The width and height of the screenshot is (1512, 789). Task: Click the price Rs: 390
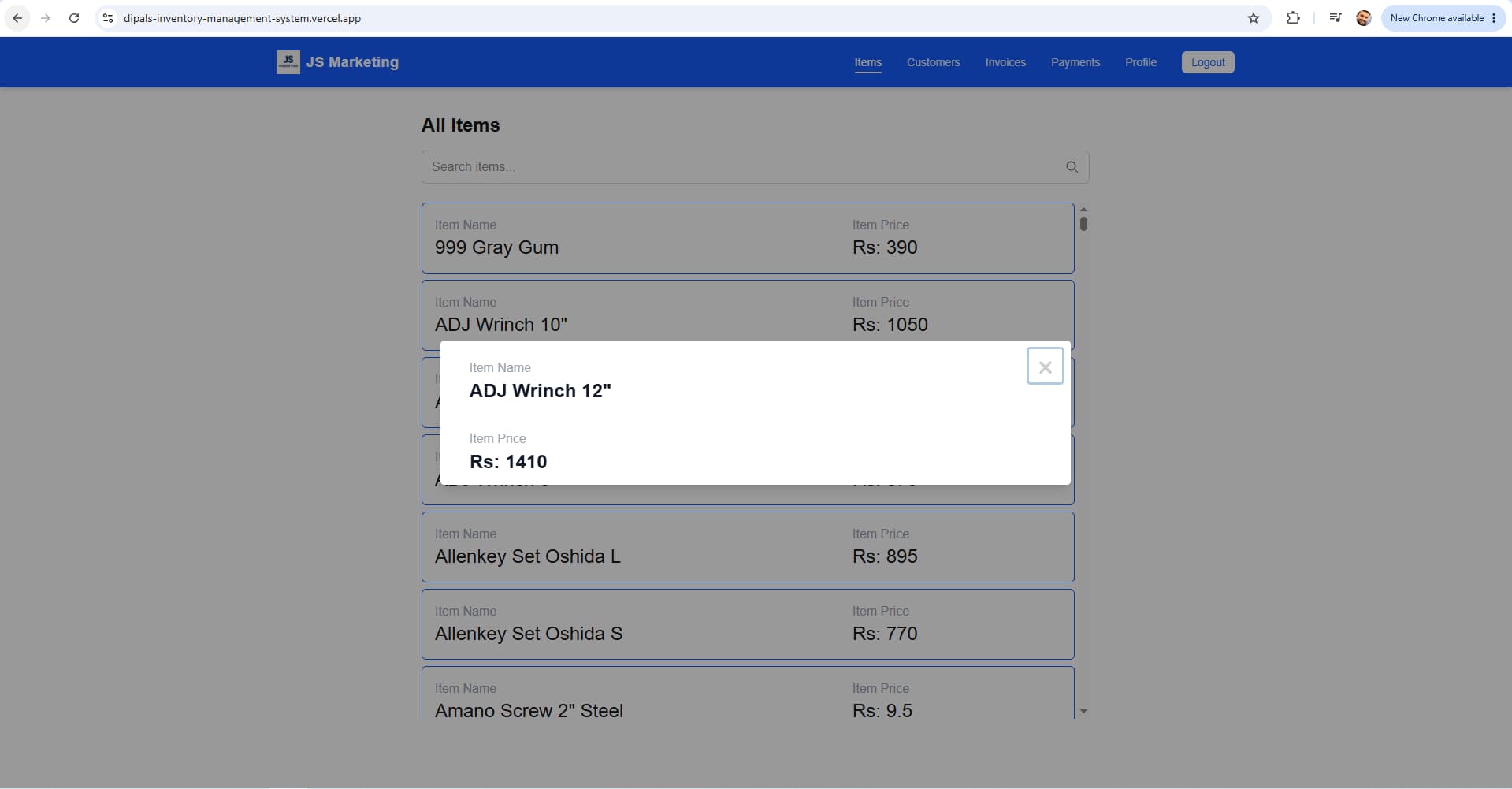[885, 247]
